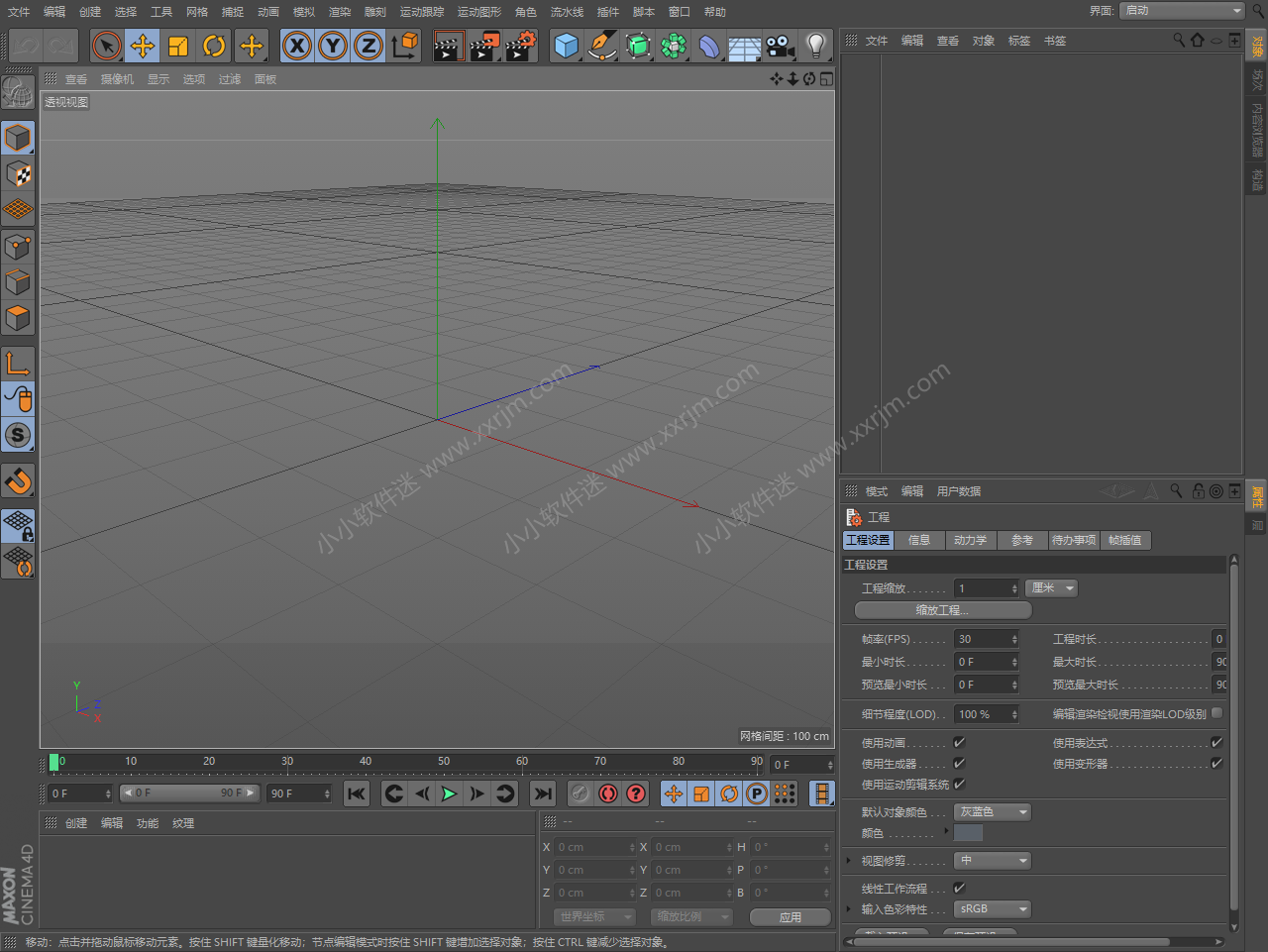Toggle the 使用动画 checkbox
The height and width of the screenshot is (952, 1268).
click(959, 742)
